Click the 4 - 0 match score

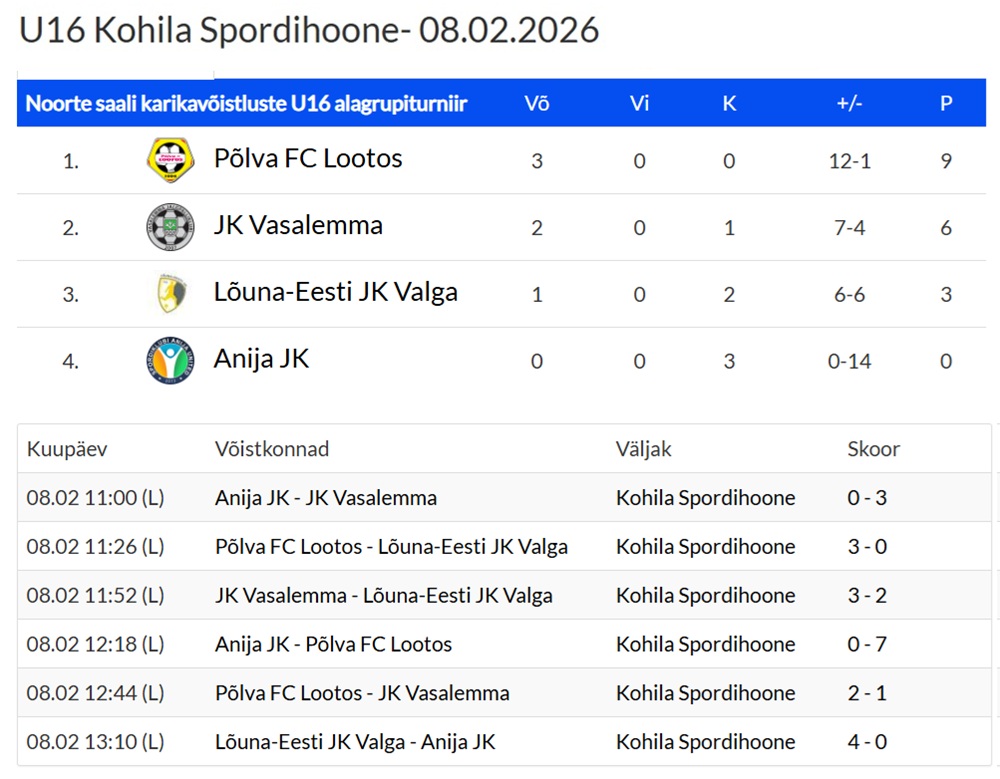click(867, 742)
